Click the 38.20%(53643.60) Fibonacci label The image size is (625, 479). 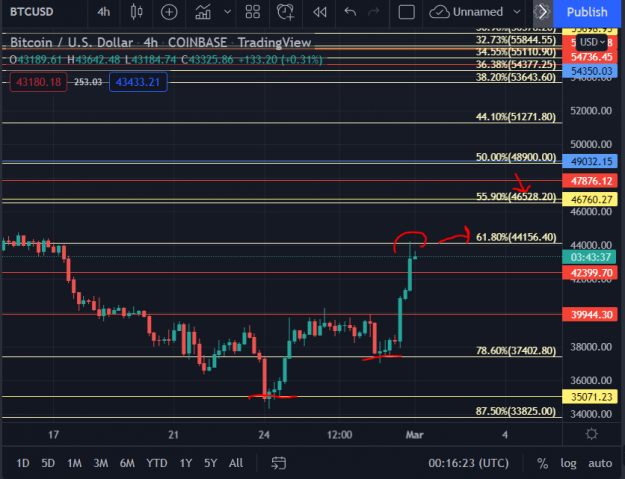tap(516, 77)
